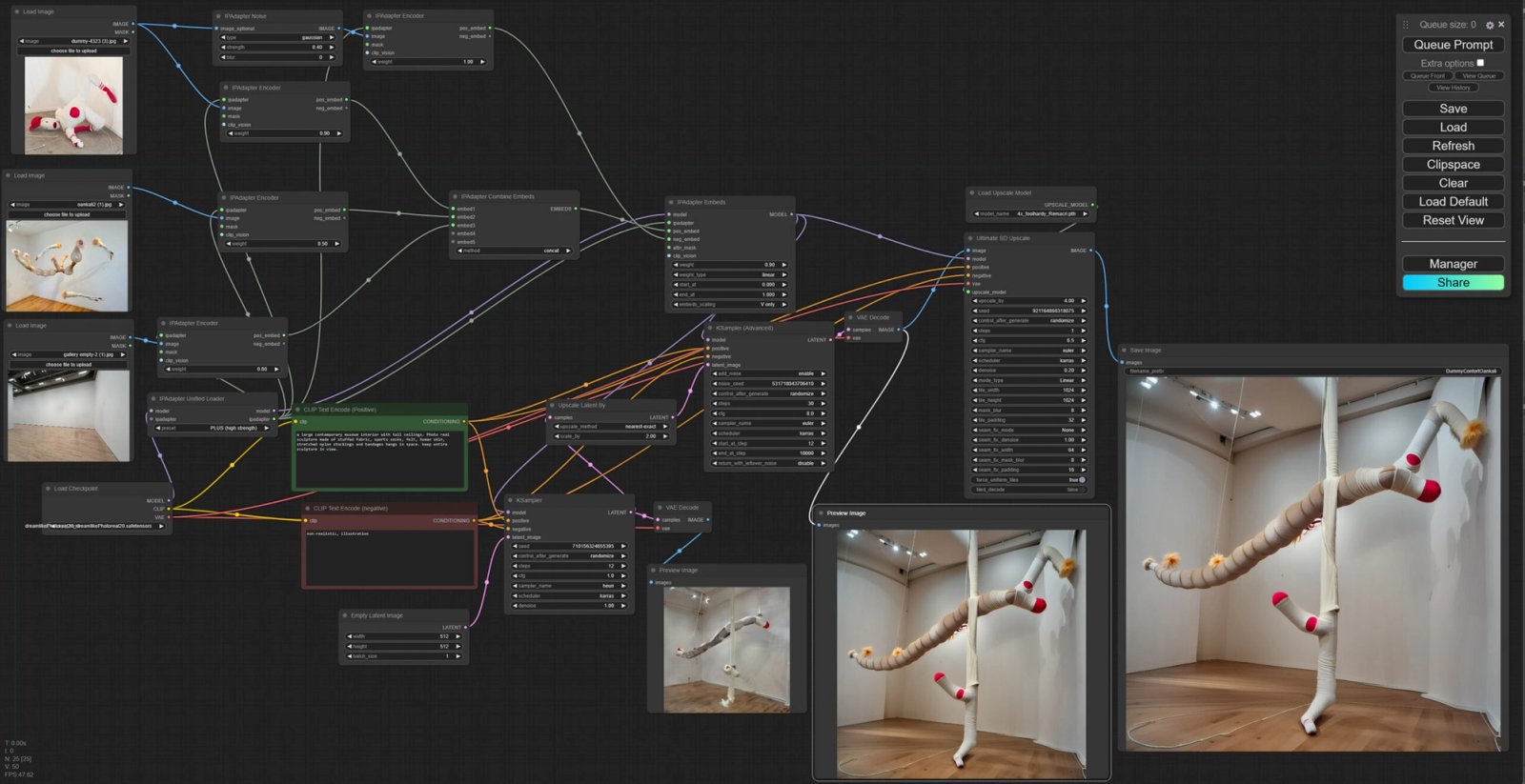Collapse the Empty Latent Image node dot
Viewport: 1525px width, 784px height.
344,615
